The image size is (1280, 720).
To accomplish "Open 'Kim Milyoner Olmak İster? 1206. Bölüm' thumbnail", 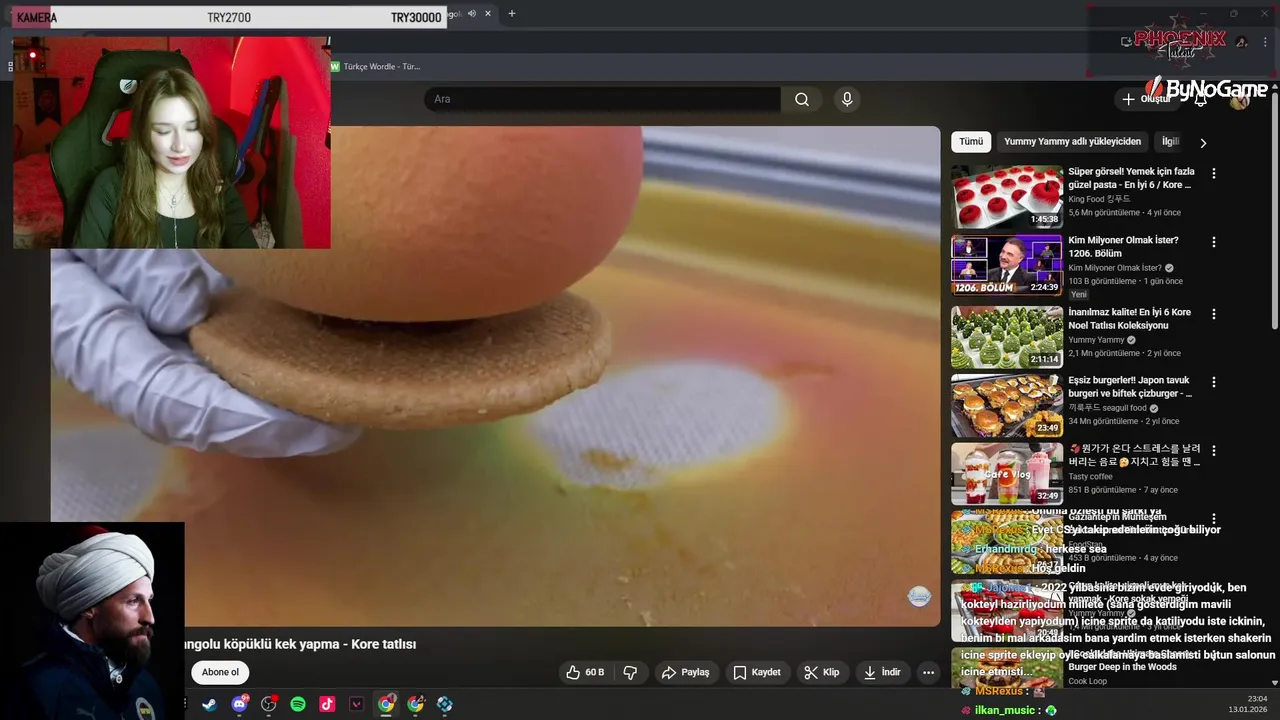I will (1007, 265).
